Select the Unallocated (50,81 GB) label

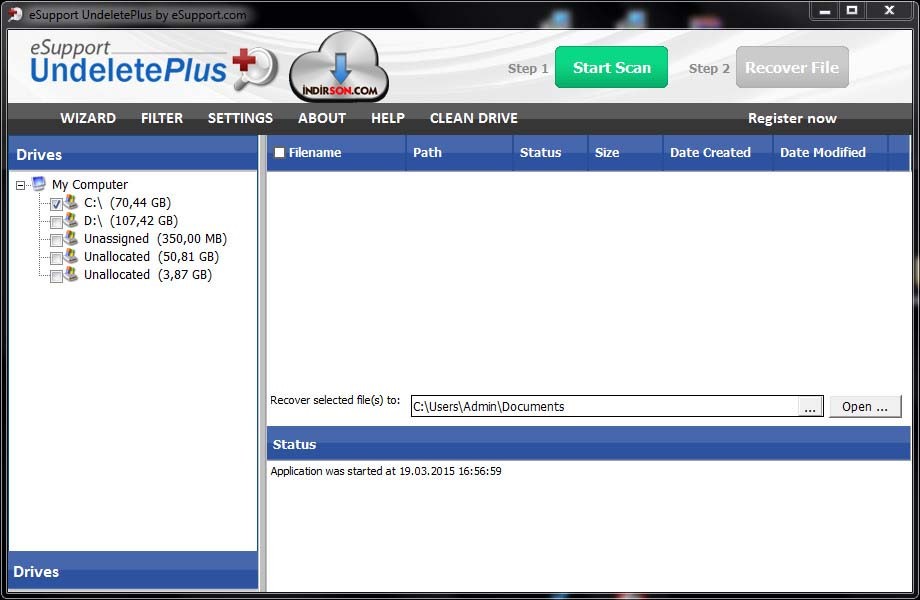[x=151, y=257]
